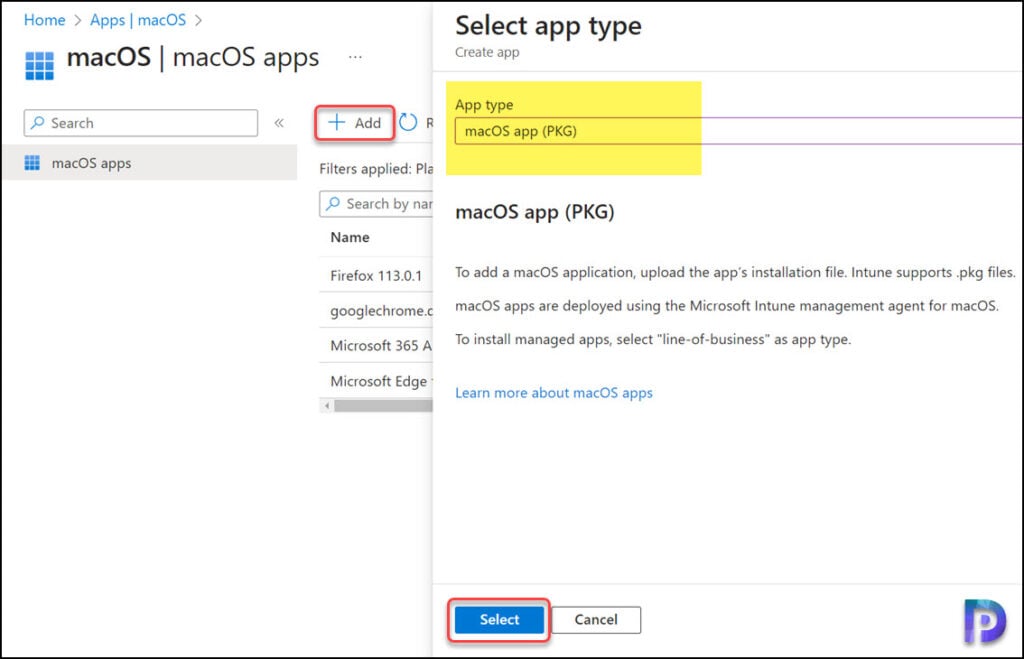
Task: Click the horizontal scrollbar left arrow
Action: coord(327,406)
